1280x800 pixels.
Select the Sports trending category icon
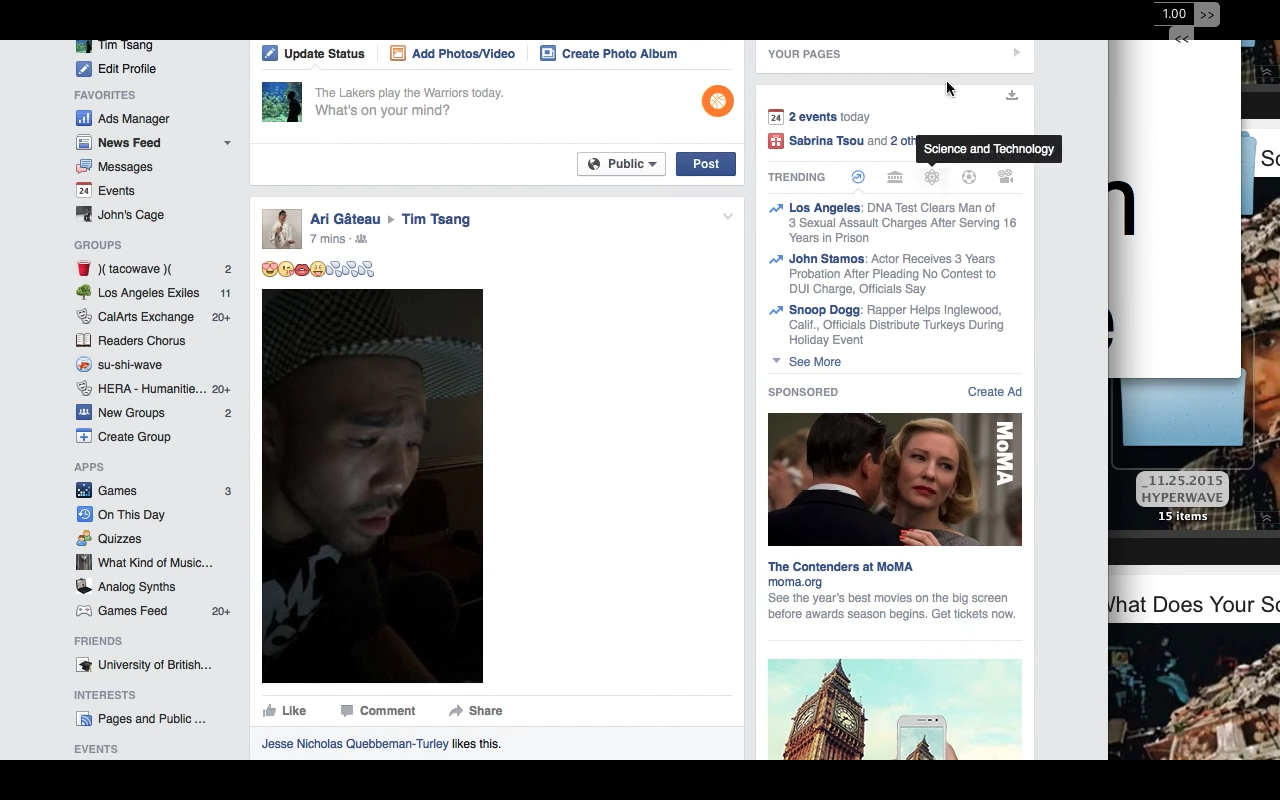pos(969,176)
